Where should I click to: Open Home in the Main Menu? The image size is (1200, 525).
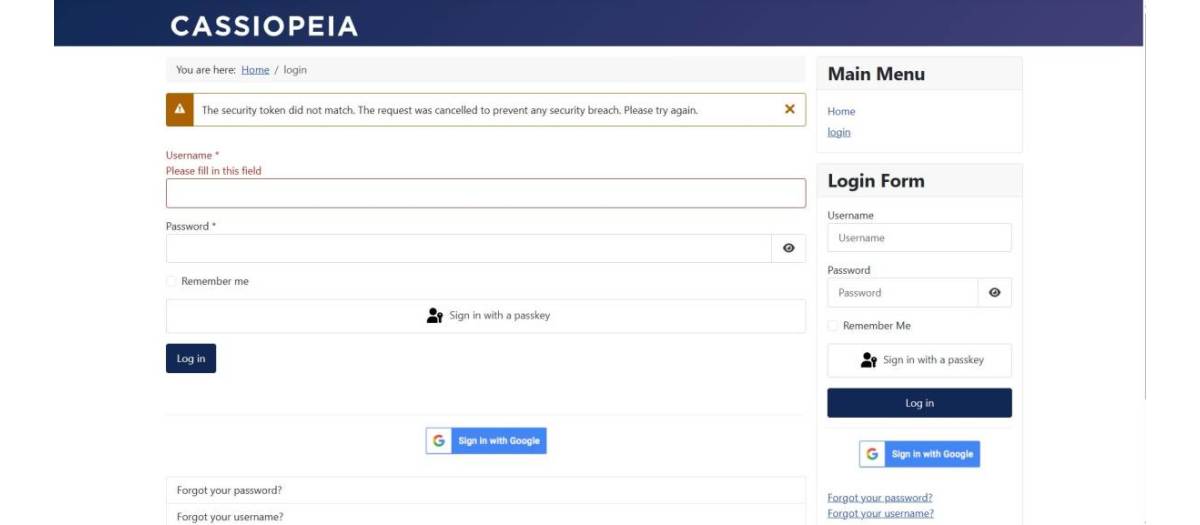841,111
